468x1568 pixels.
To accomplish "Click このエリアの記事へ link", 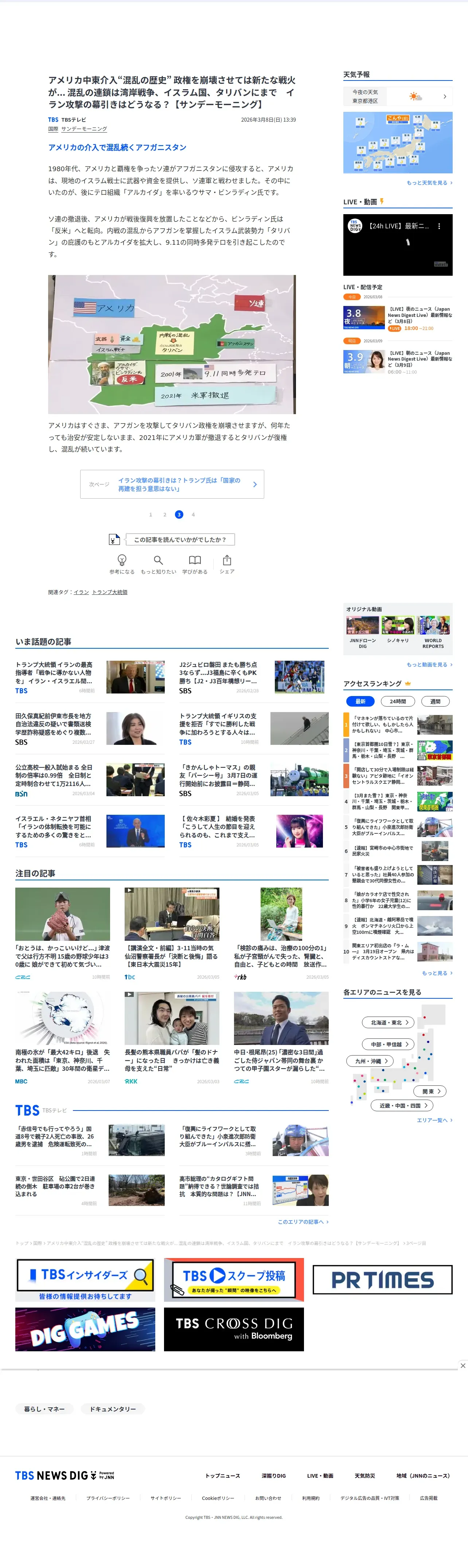I will click(303, 1222).
